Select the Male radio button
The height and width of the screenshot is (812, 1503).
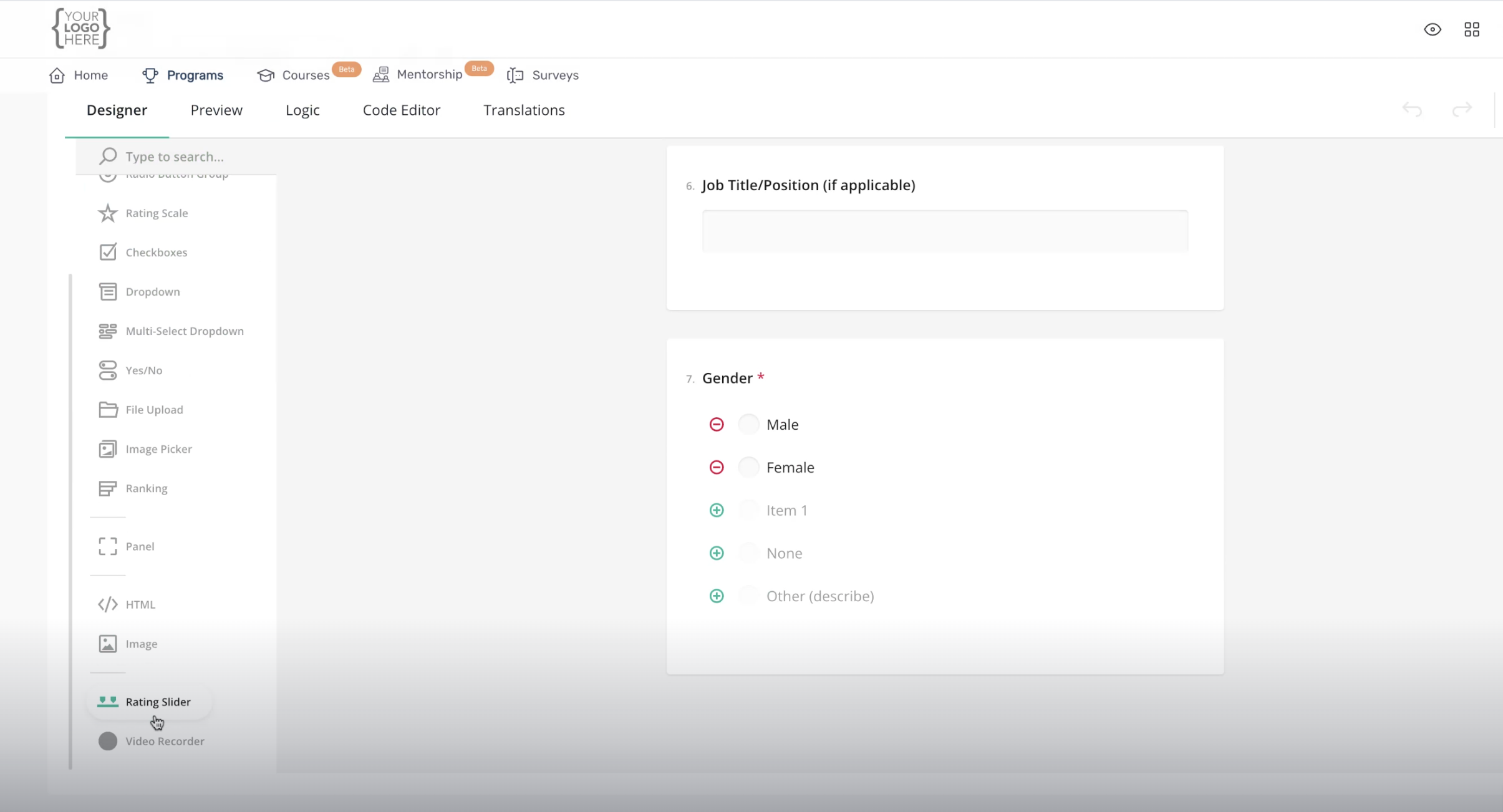[748, 425]
